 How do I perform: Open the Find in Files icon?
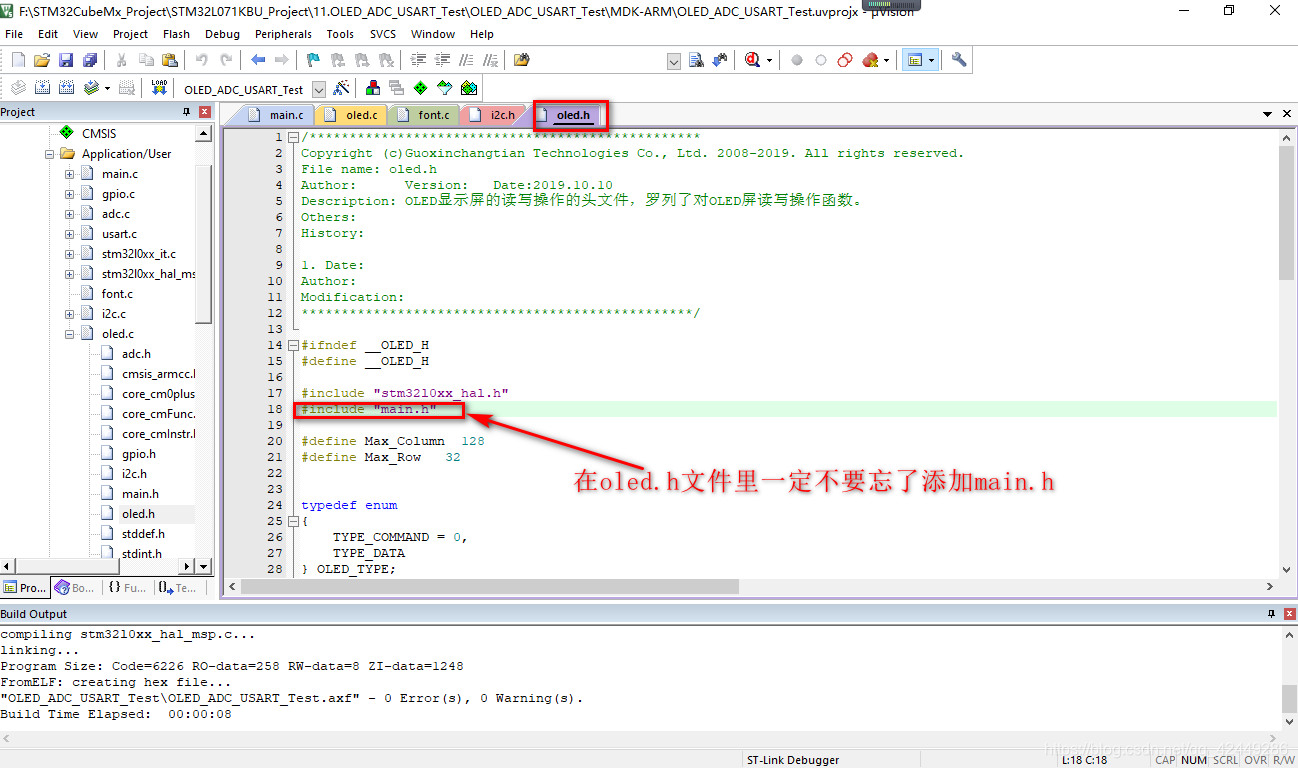tap(521, 60)
